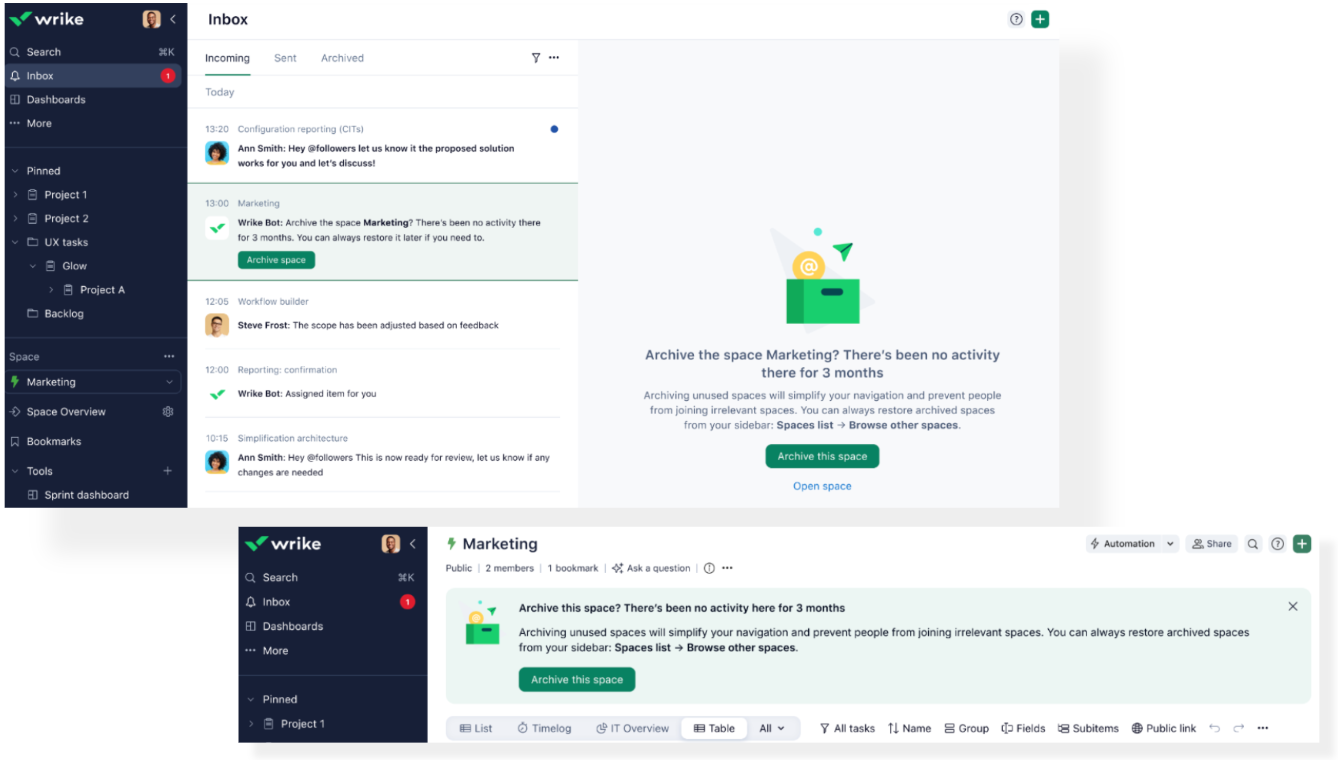
Task: Click the search magnifier icon in Marketing window header
Action: click(1252, 544)
